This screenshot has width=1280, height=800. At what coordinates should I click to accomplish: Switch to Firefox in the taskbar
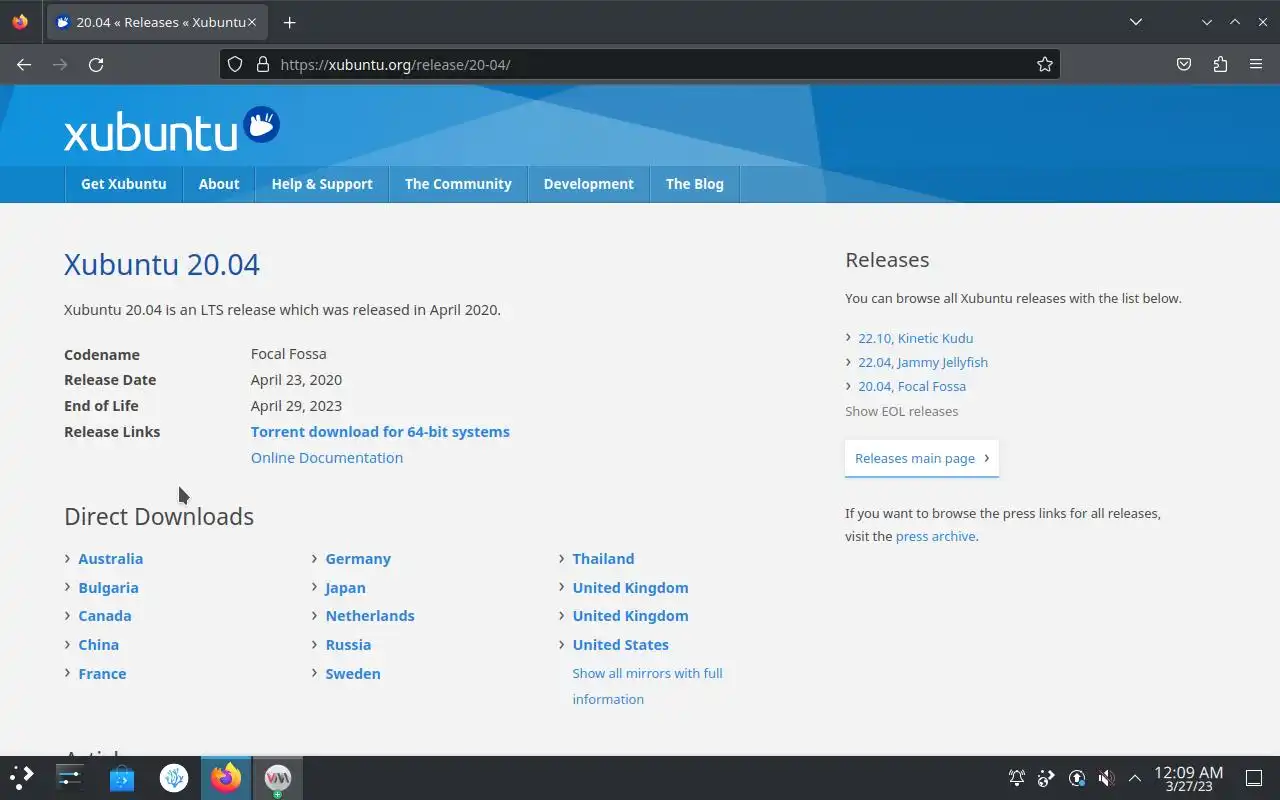(x=226, y=777)
